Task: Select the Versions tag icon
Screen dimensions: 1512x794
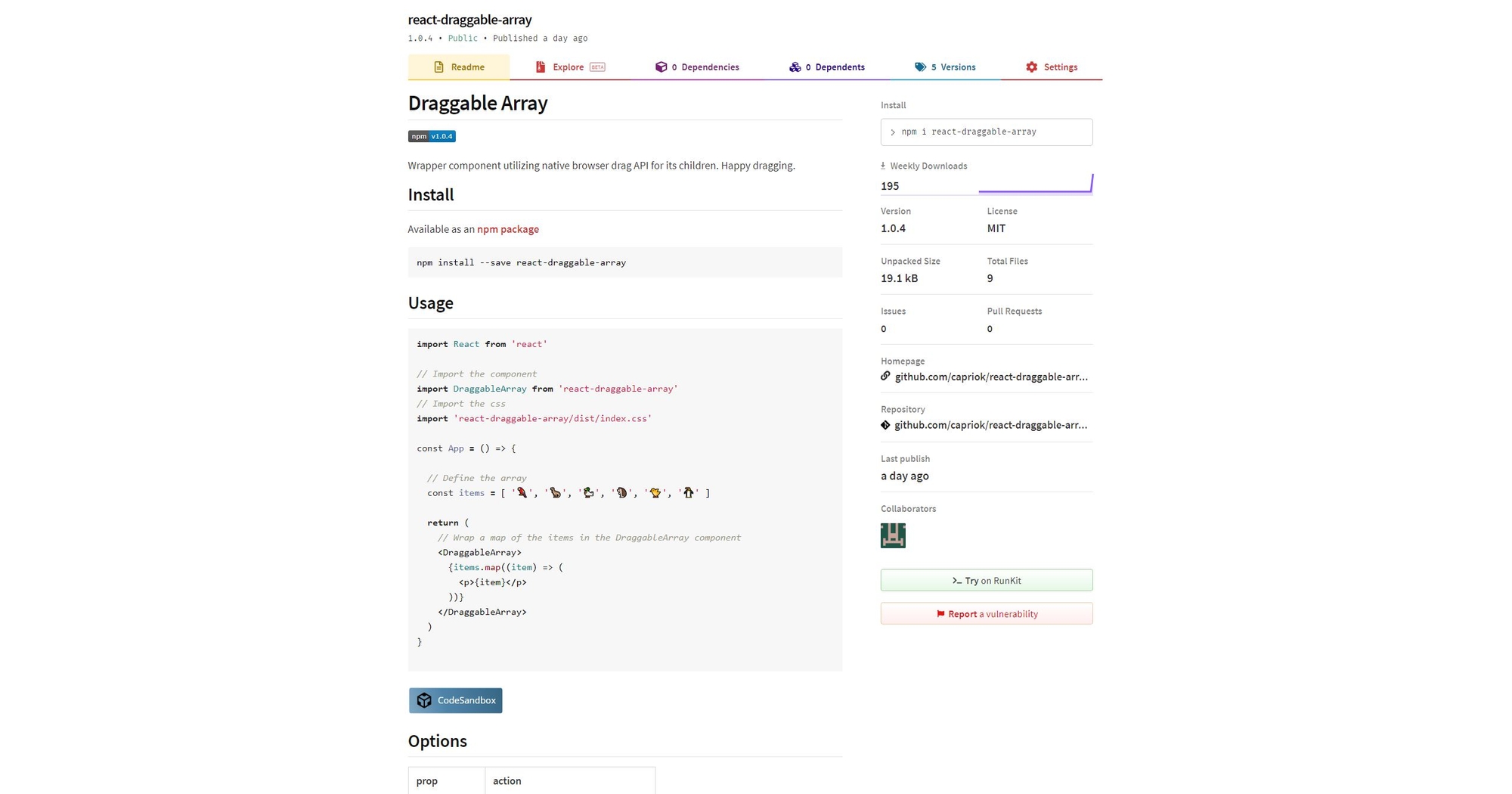Action: click(x=921, y=67)
